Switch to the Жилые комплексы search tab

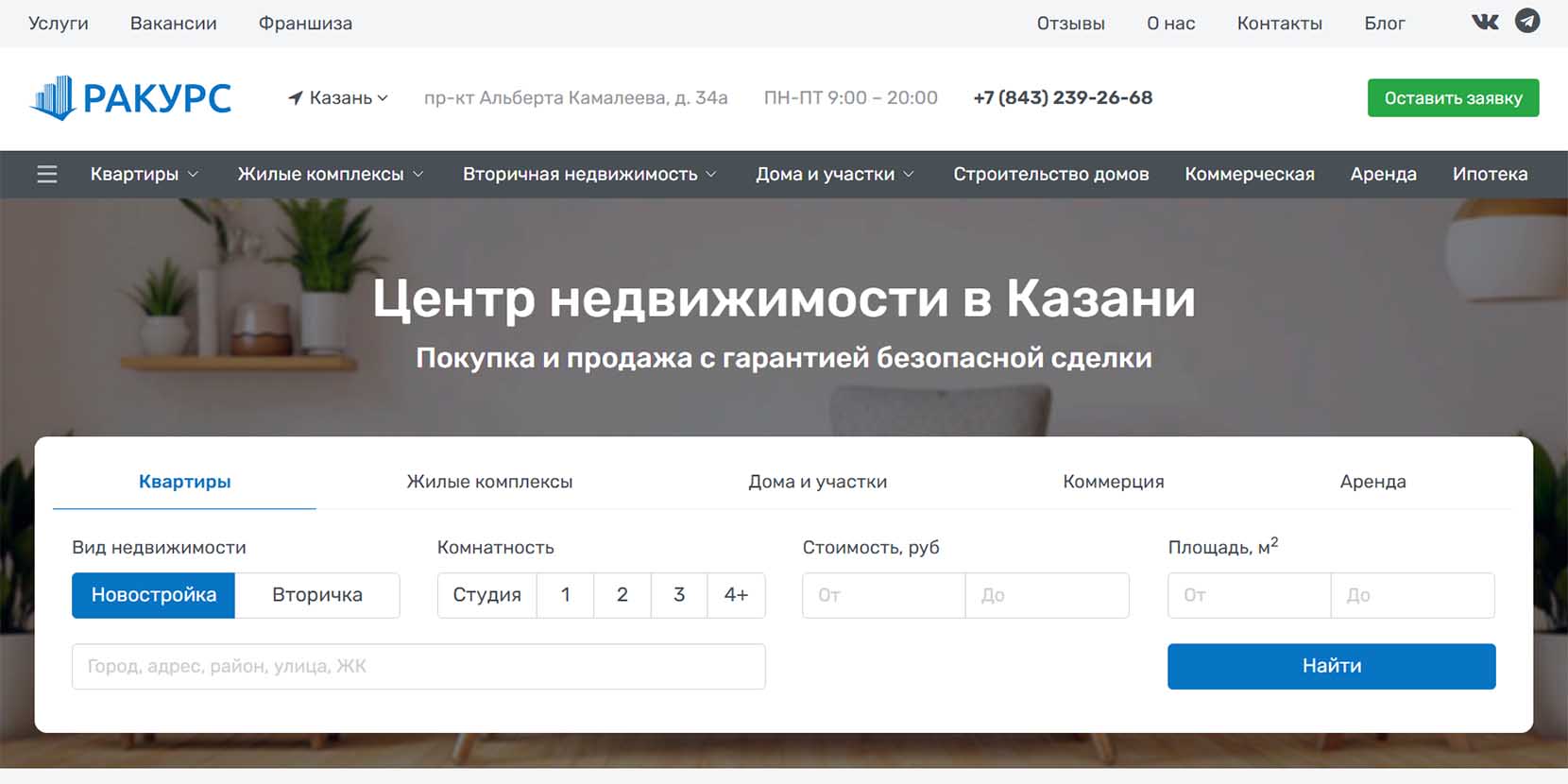coord(489,482)
